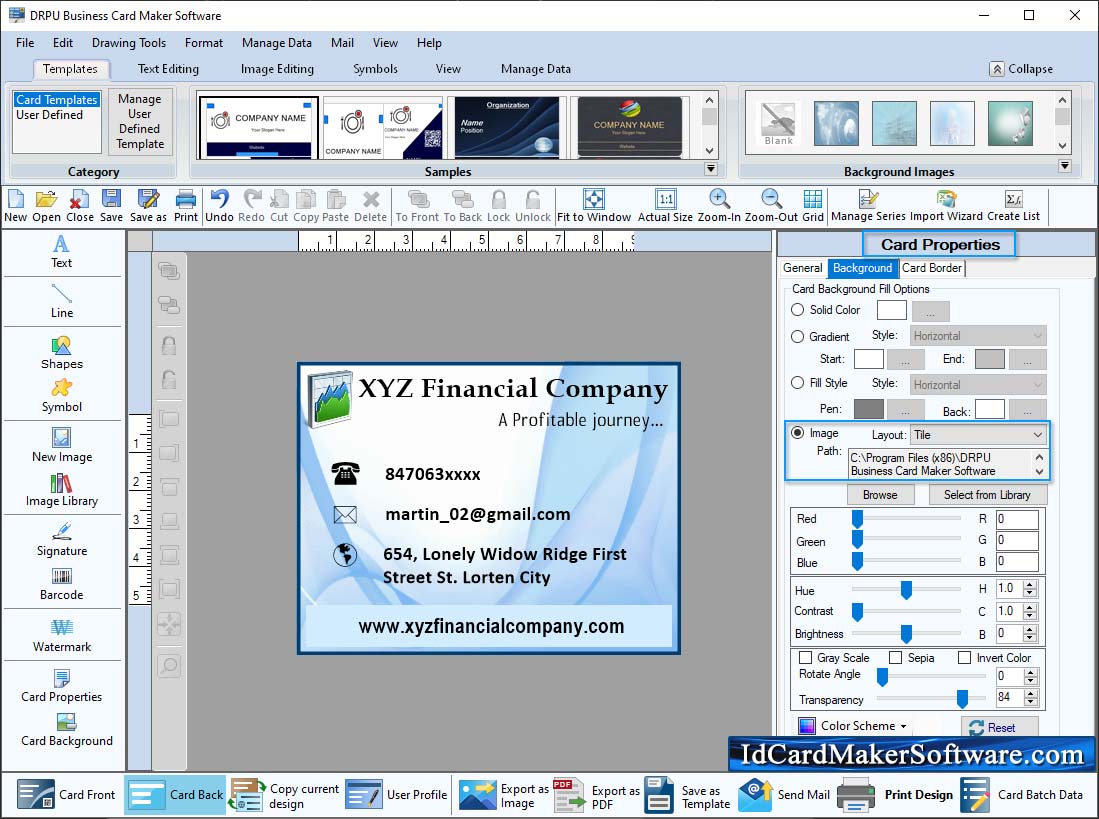
Task: Open the Shapes tool
Action: click(x=62, y=352)
